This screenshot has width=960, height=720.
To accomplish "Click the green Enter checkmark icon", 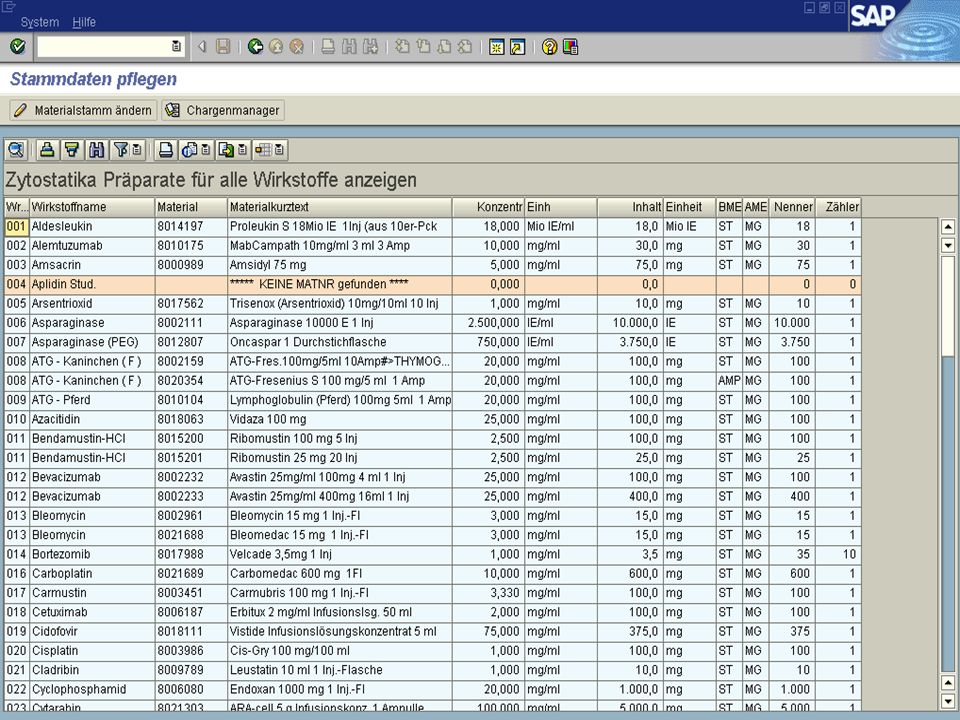I will coord(18,47).
